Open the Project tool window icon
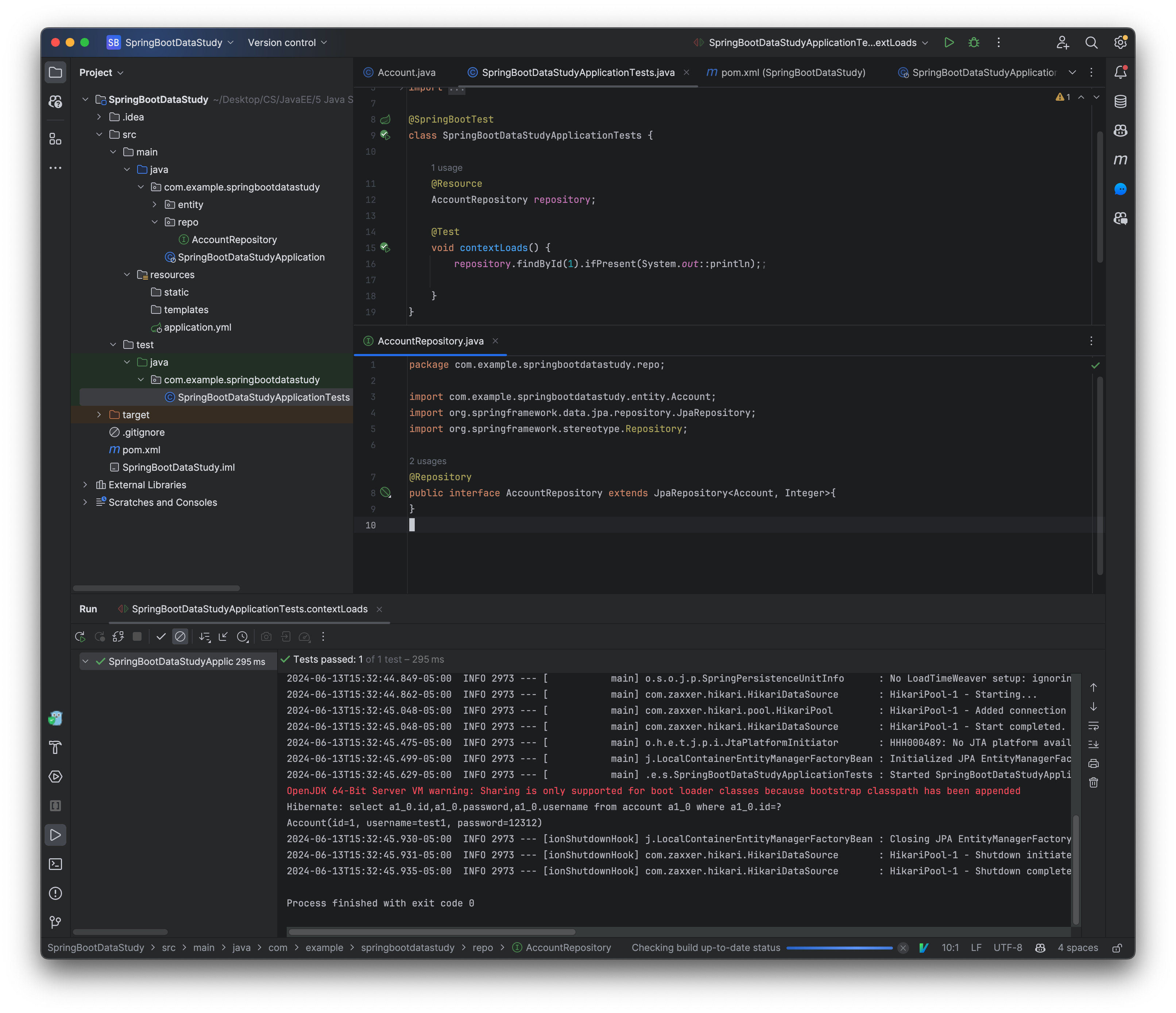The image size is (1176, 1013). pos(55,72)
